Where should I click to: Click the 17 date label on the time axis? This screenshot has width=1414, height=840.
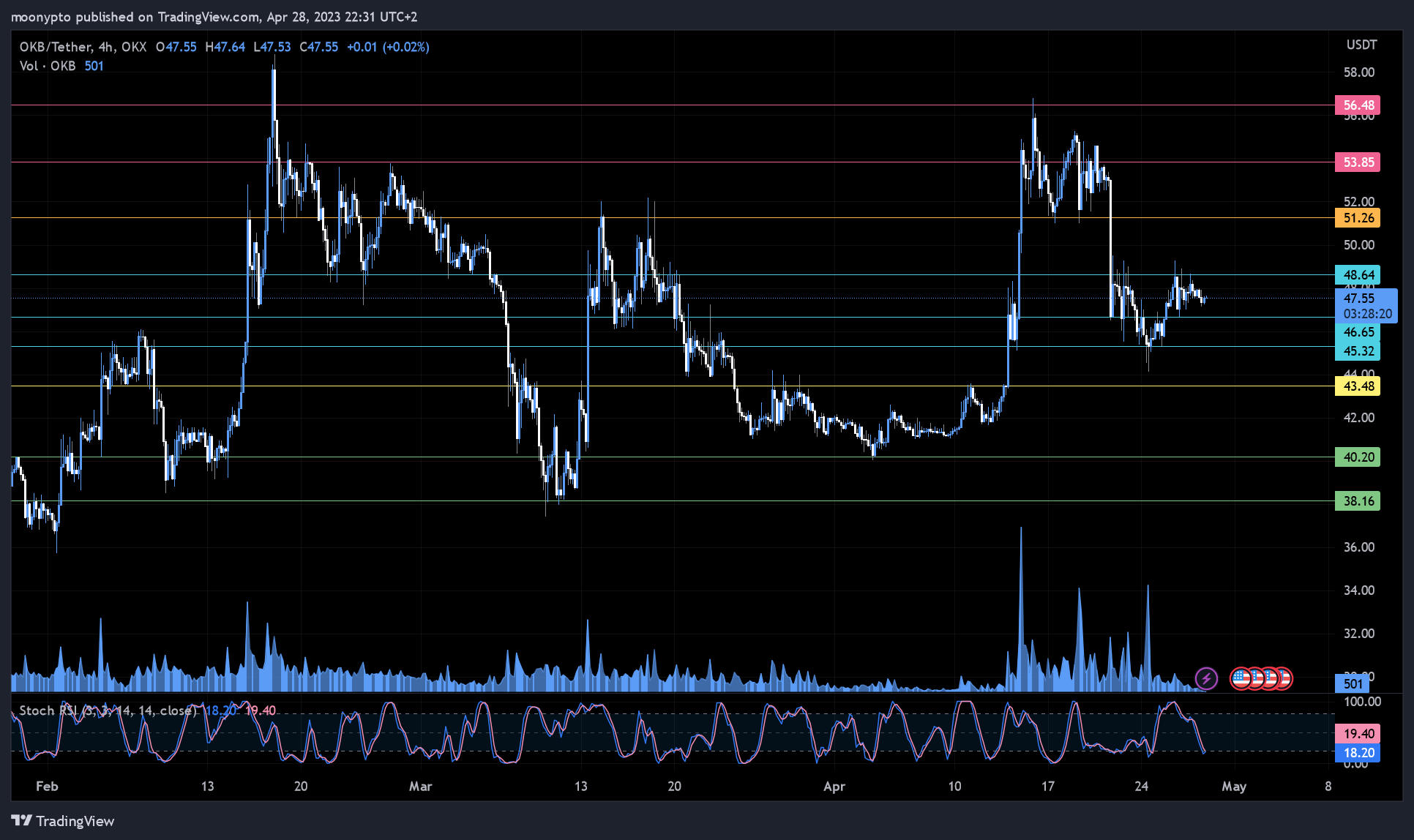click(x=1048, y=787)
